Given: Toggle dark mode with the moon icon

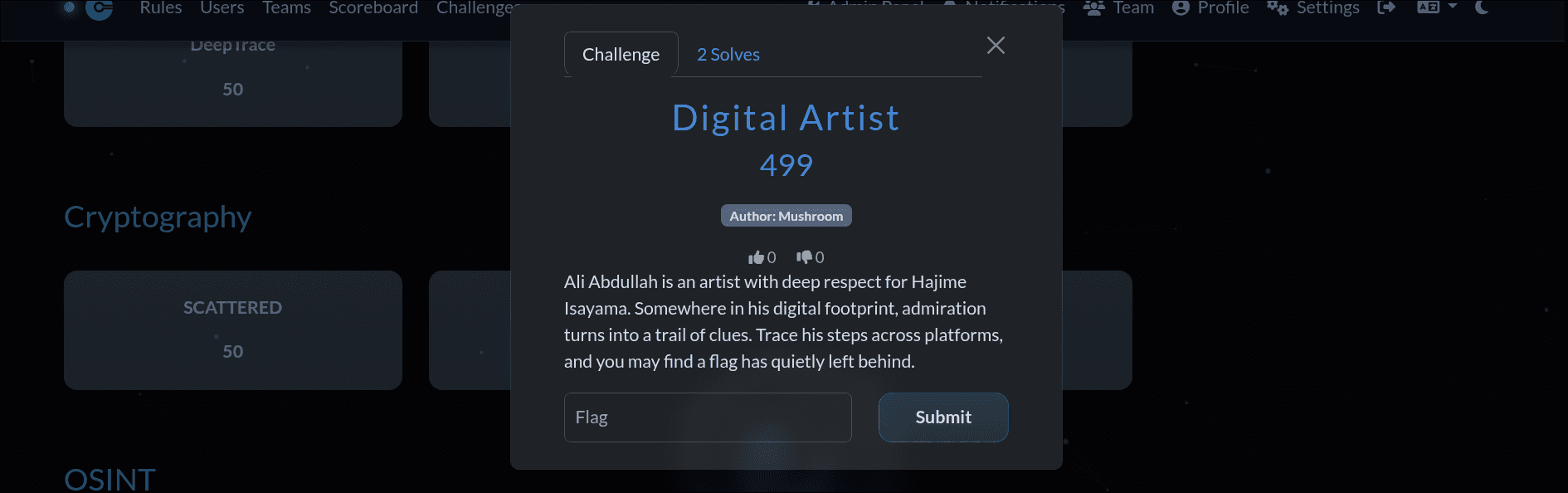Looking at the screenshot, I should coord(1482,7).
